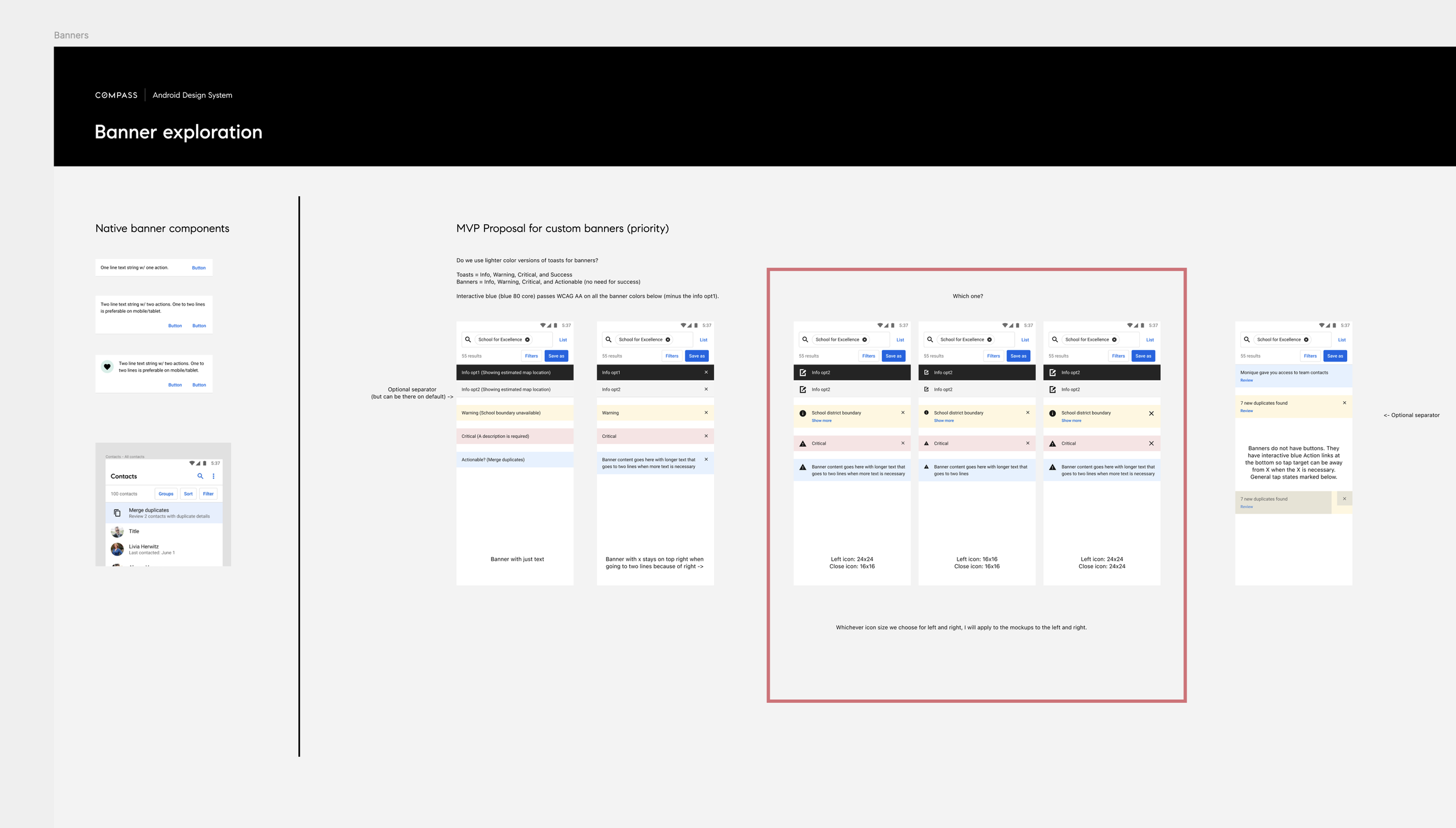Click search icon in the Monique banner mockup
This screenshot has height=828, width=1456.
tap(1247, 339)
